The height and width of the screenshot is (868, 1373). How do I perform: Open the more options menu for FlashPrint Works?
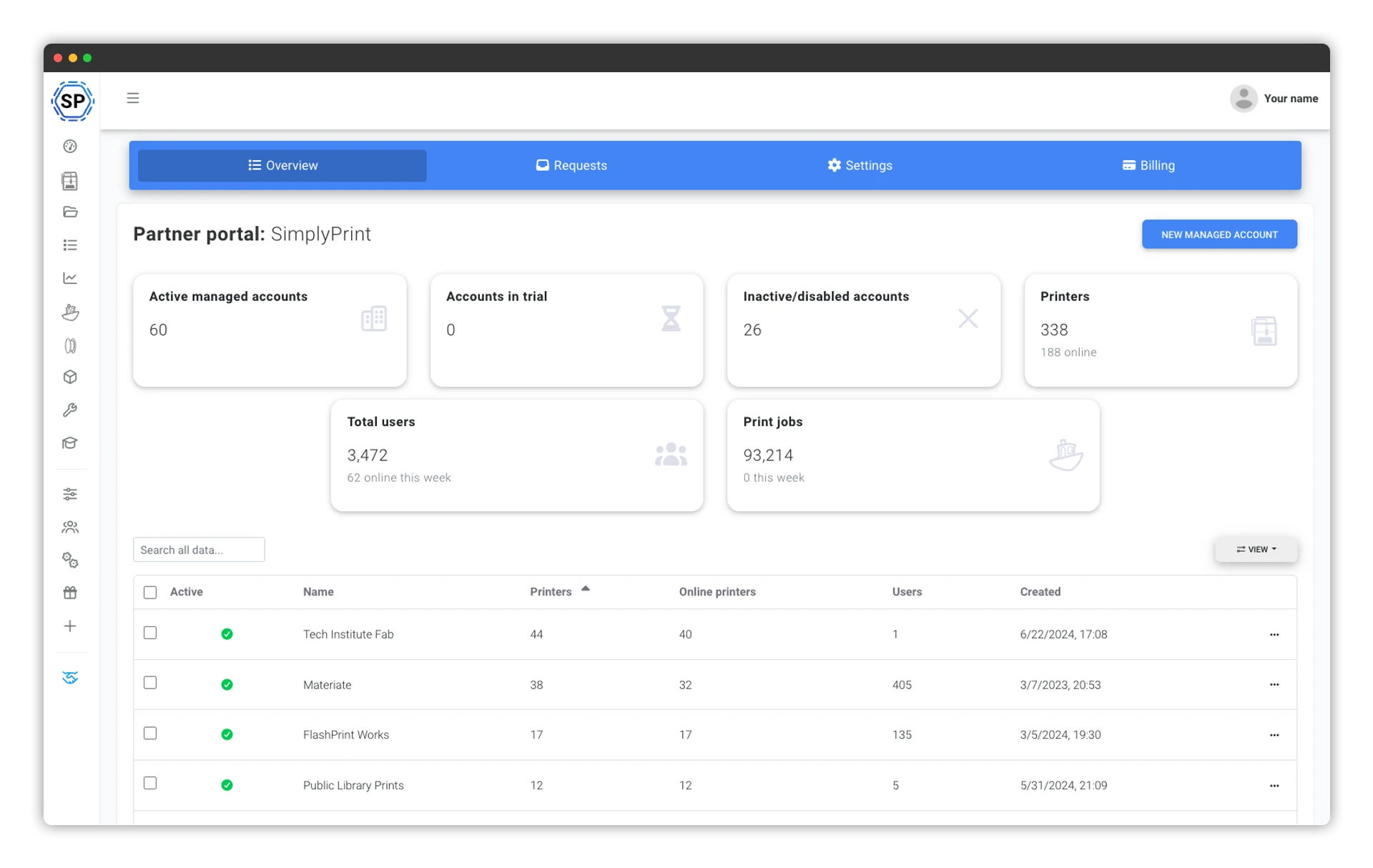coord(1274,735)
